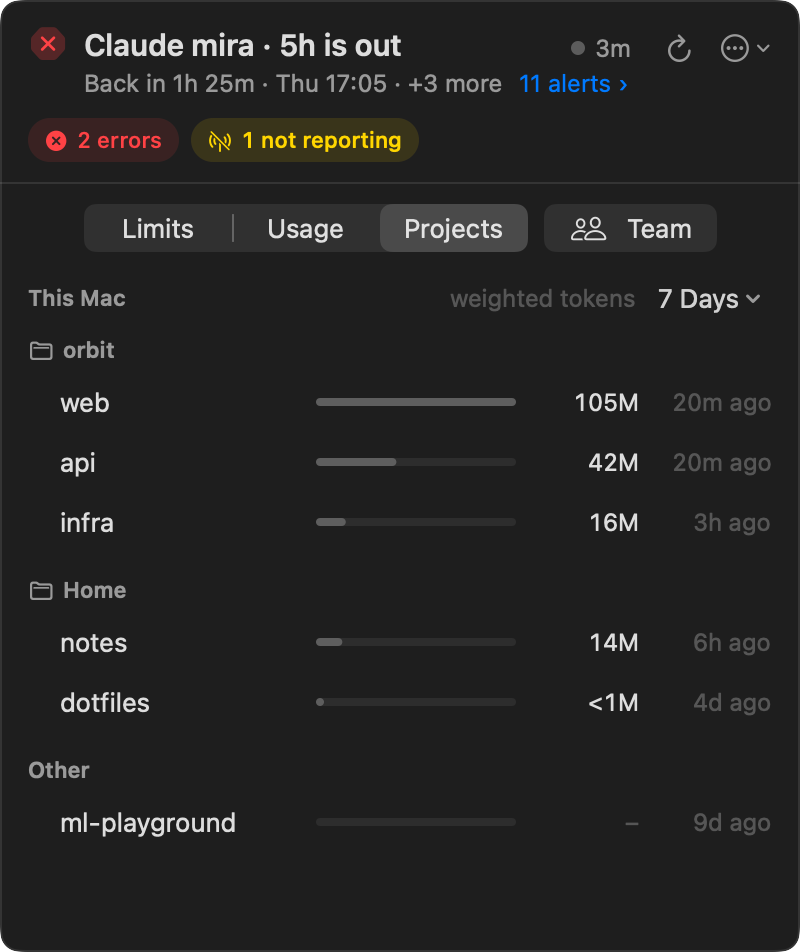The width and height of the screenshot is (800, 952).
Task: Open the ellipsis more-options menu
Action: [745, 49]
